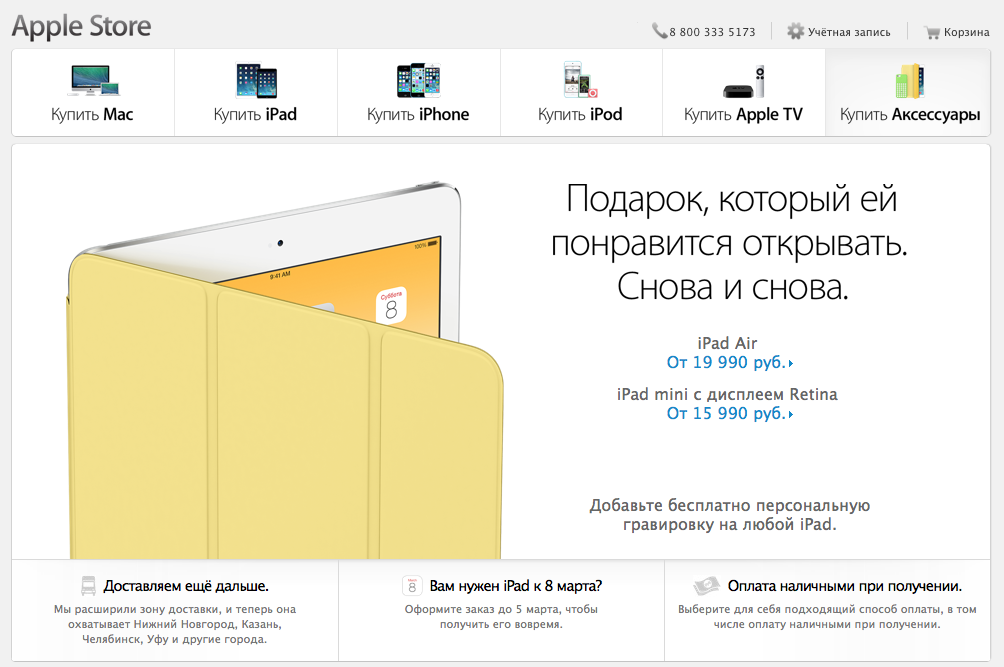Open the Доставляем ещё дальше heading
1004x667 pixels.
point(186,586)
